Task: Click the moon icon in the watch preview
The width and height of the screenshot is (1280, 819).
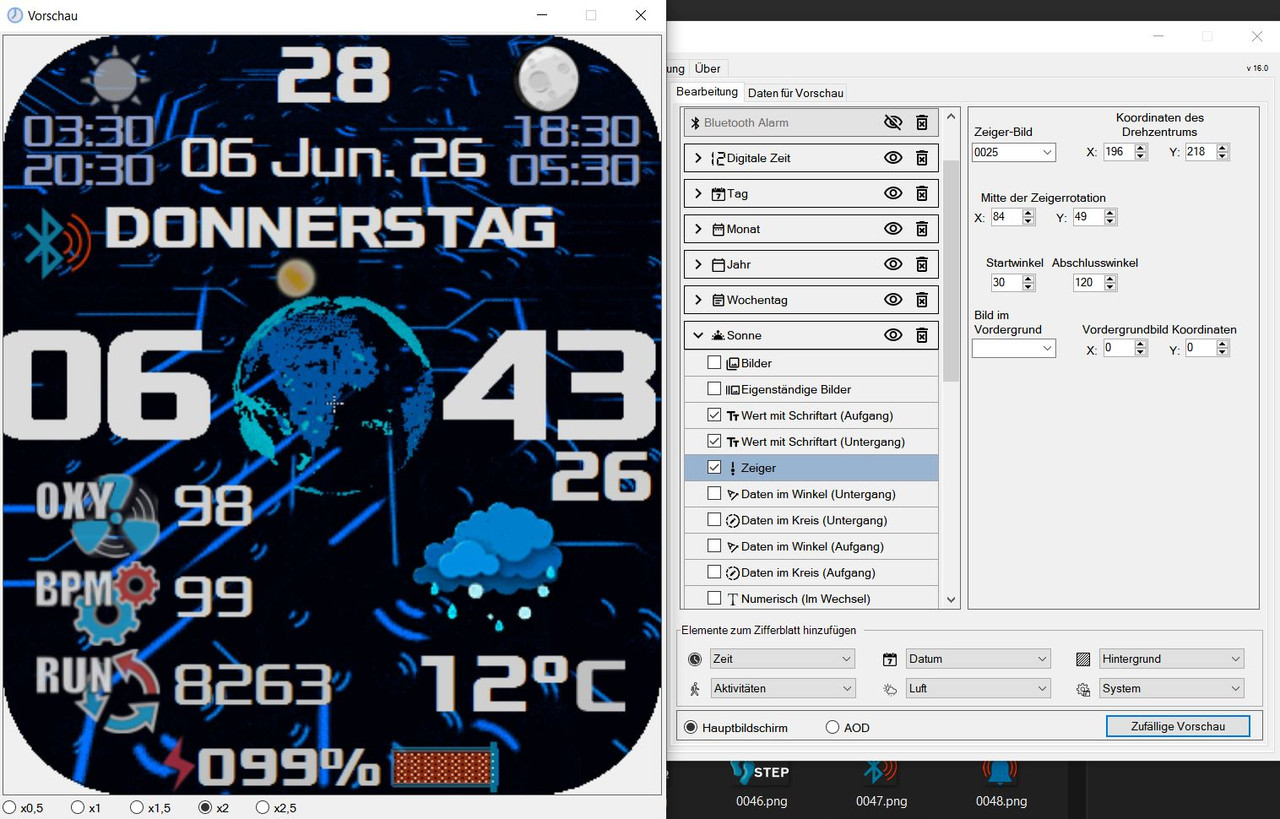Action: coord(547,79)
